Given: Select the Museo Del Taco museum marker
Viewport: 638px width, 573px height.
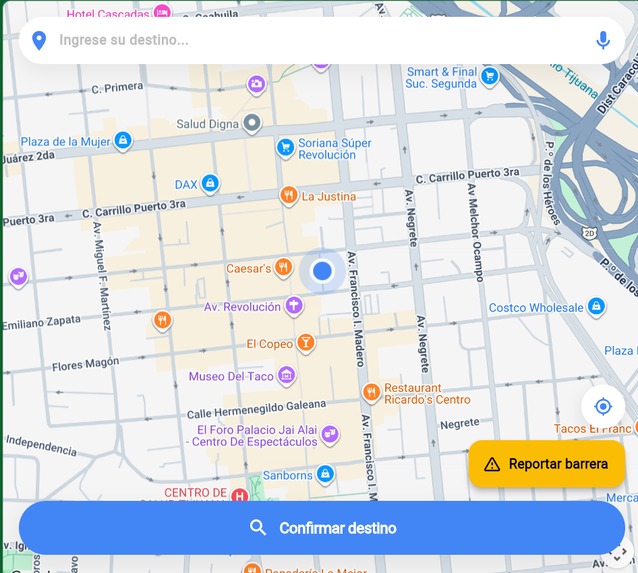Looking at the screenshot, I should point(286,376).
